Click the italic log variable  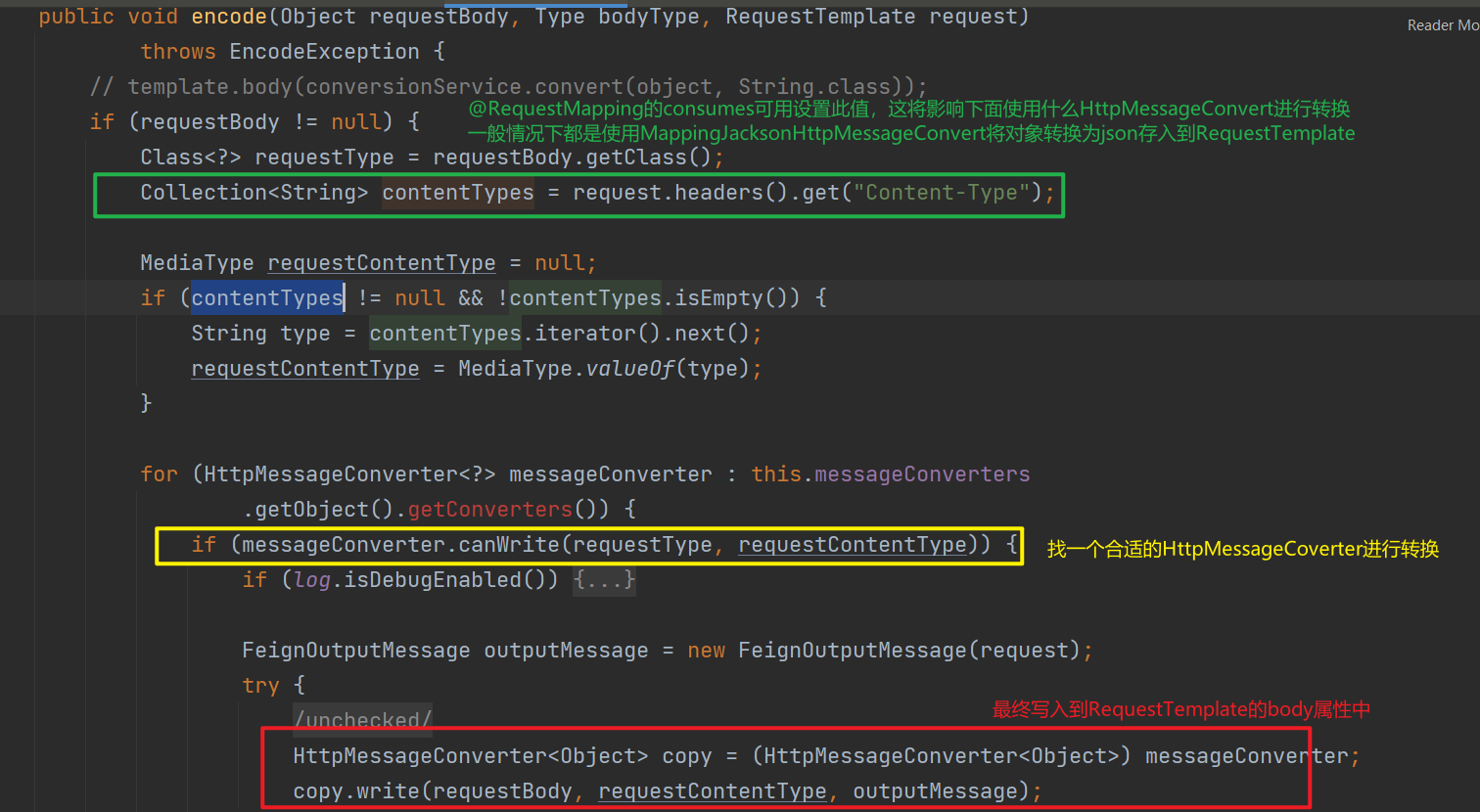pos(312,580)
